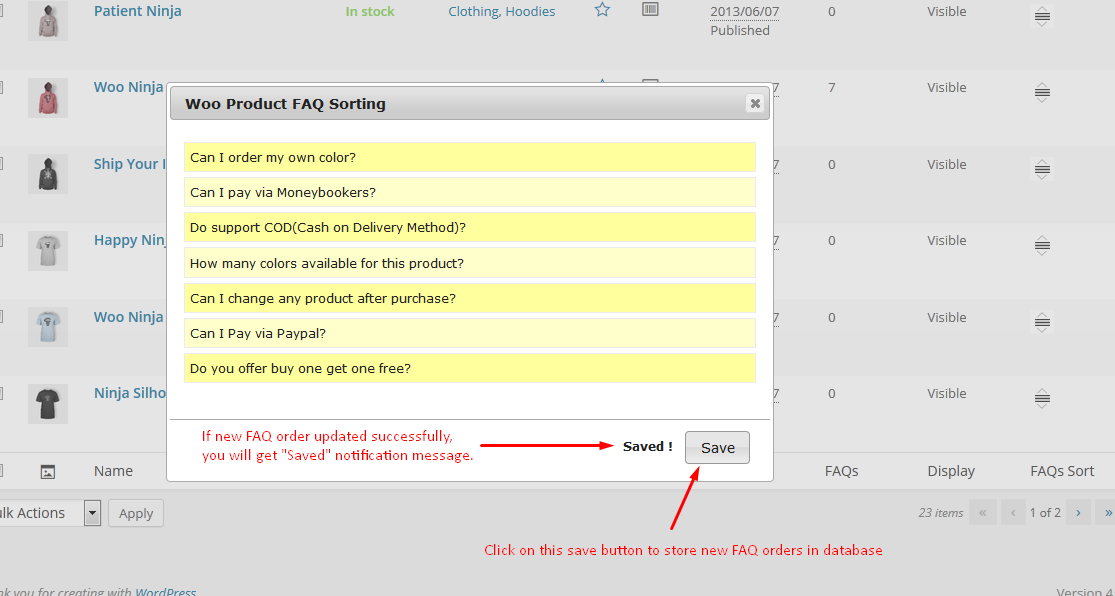1115x596 pixels.
Task: Go to the next page using the right chevron
Action: pos(1078,511)
